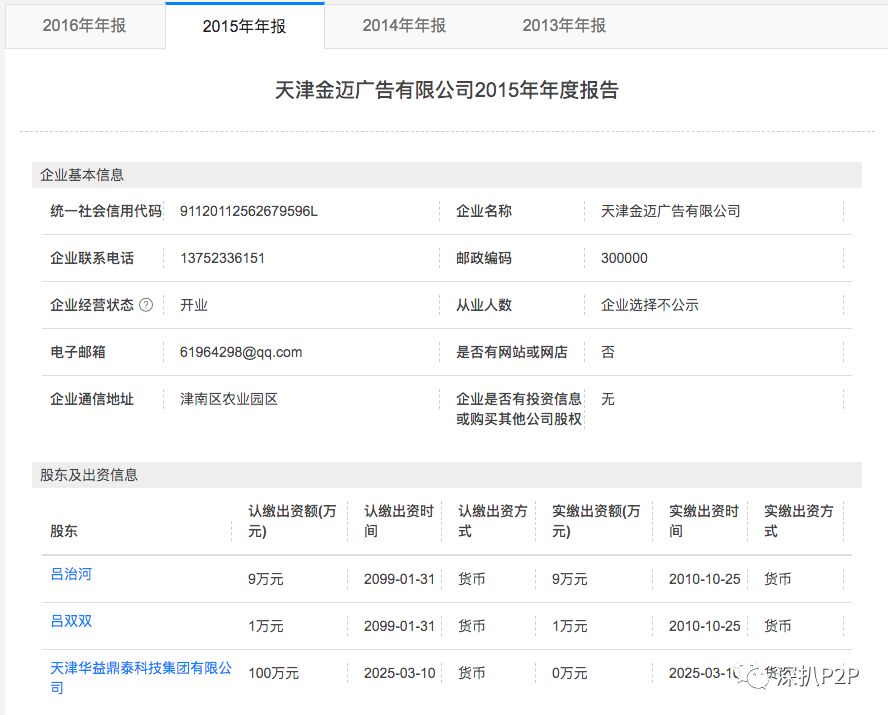Screen dimensions: 888x715
Task: Click the report title text
Action: [444, 90]
